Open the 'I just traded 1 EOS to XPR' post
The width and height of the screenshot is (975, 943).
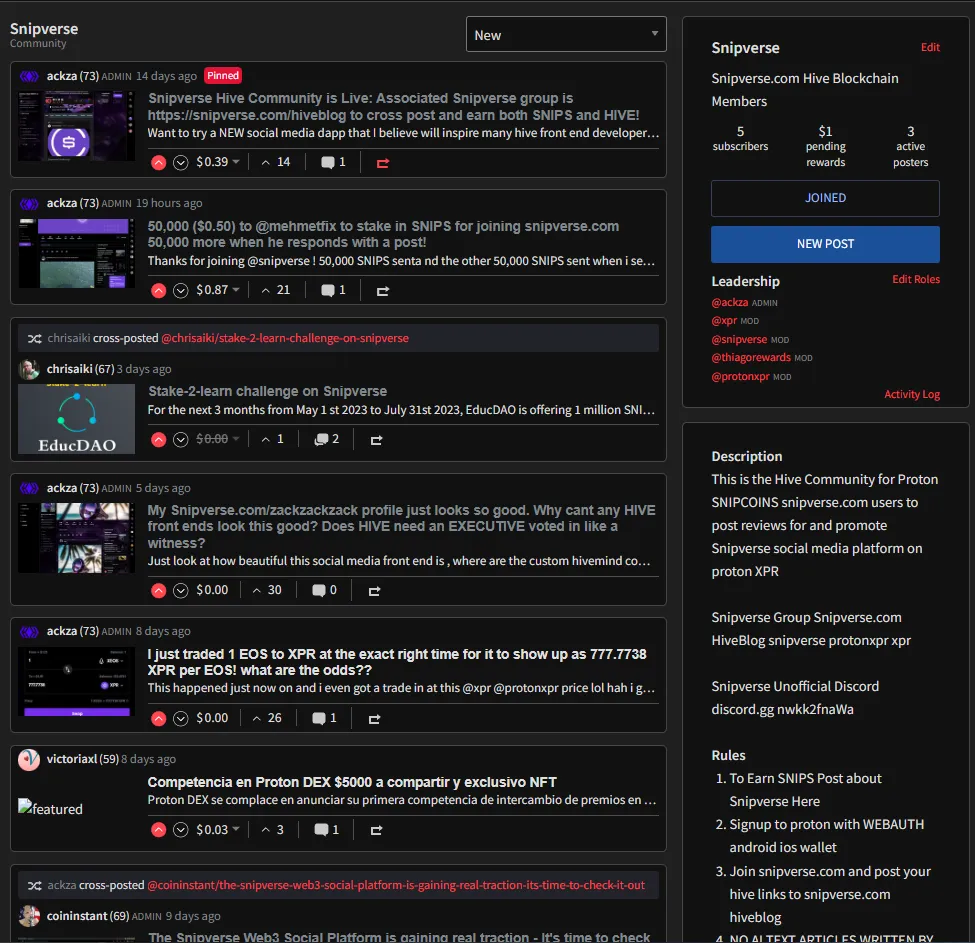[x=397, y=662]
